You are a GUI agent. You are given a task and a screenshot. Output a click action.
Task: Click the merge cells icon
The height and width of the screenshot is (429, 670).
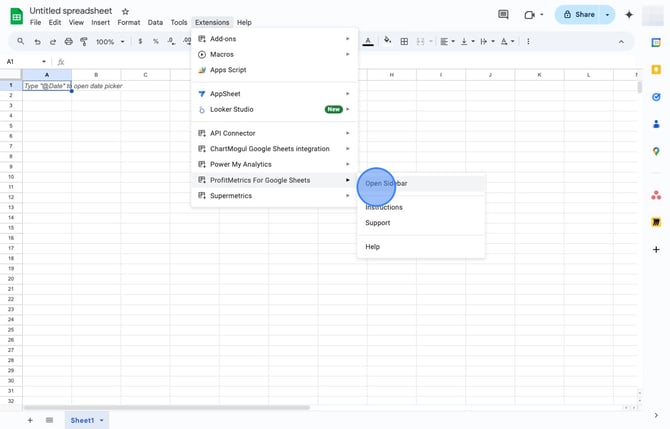(x=420, y=41)
